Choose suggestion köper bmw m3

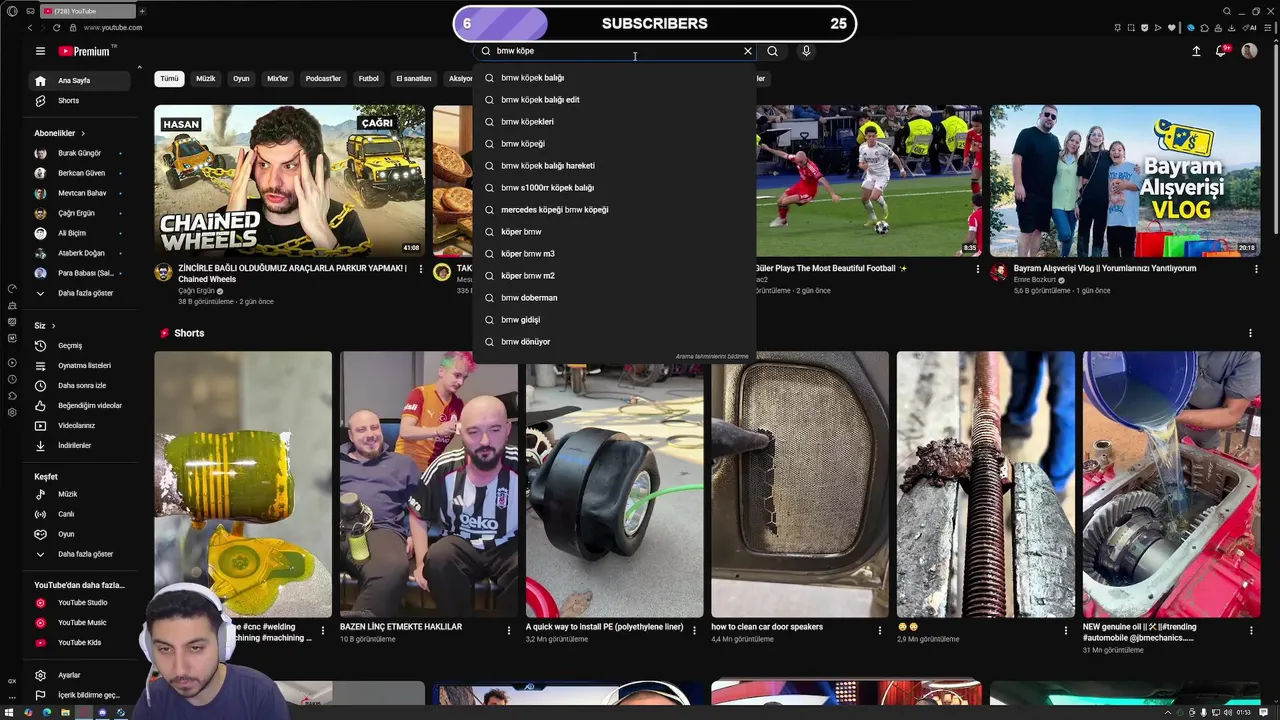[614, 254]
